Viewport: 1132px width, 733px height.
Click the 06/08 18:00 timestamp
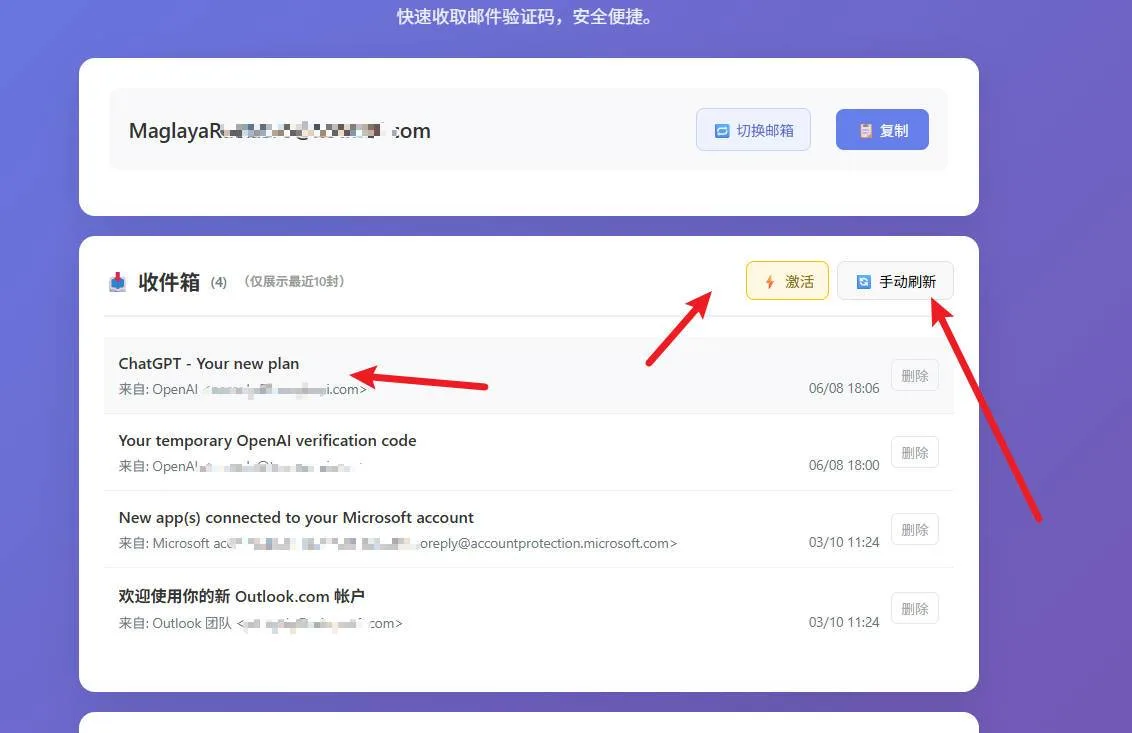(844, 465)
